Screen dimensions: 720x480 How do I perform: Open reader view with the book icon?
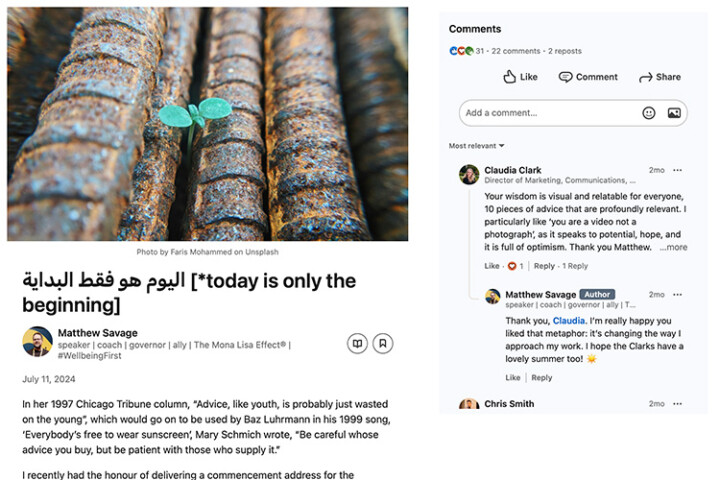pos(357,343)
